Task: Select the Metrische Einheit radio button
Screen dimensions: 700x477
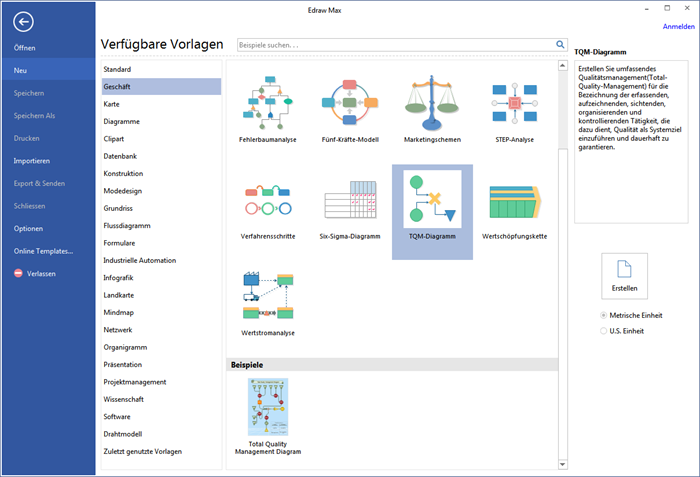Action: coord(604,315)
